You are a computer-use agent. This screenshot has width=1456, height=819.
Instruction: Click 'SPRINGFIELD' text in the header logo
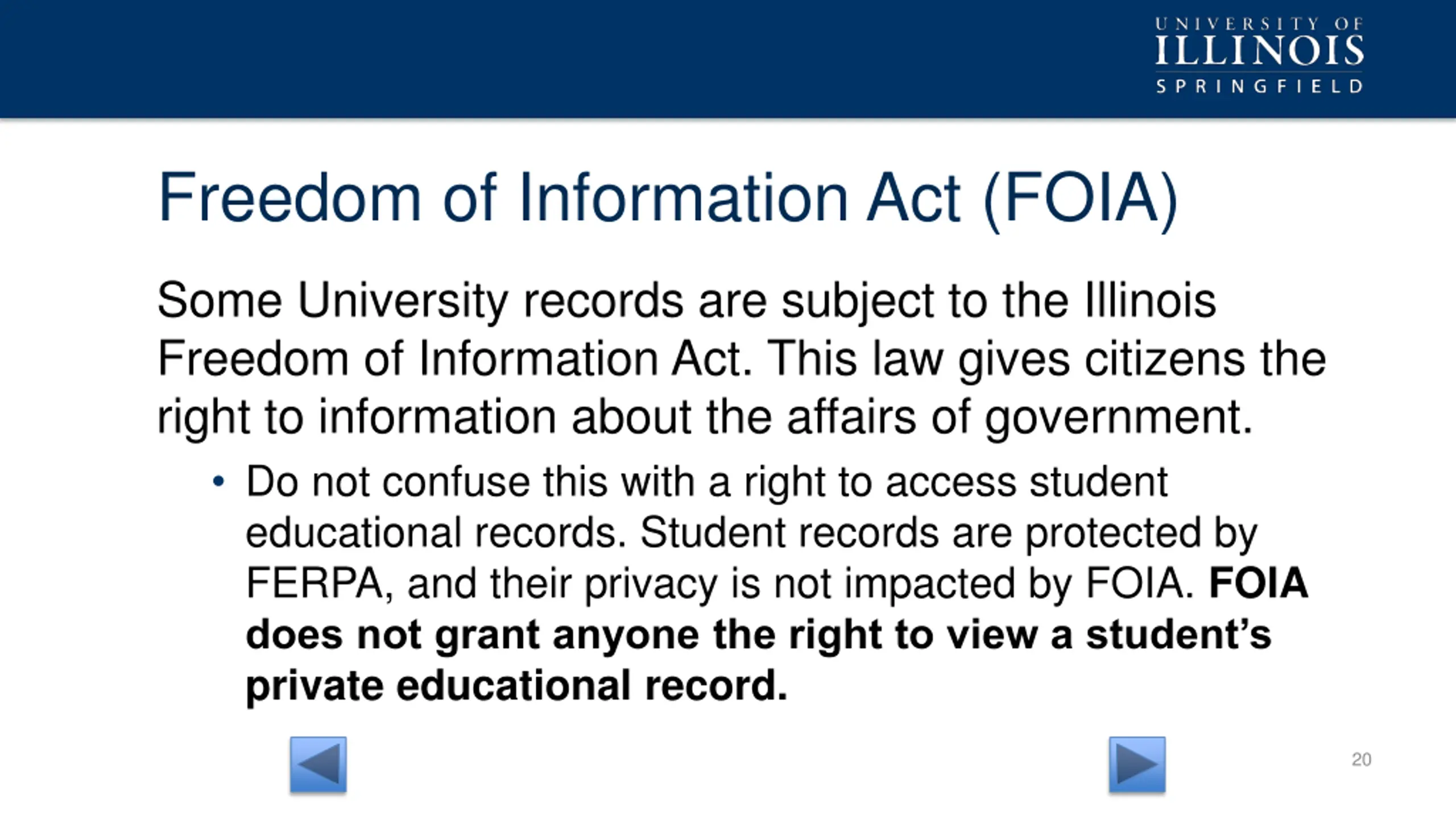1259,86
